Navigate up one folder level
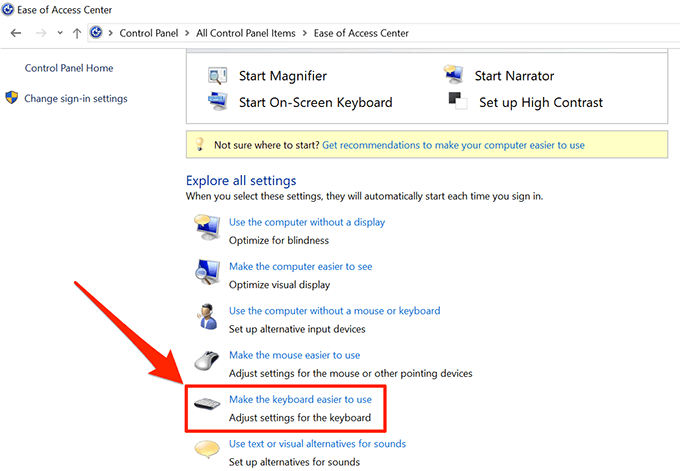The image size is (680, 471). click(77, 33)
